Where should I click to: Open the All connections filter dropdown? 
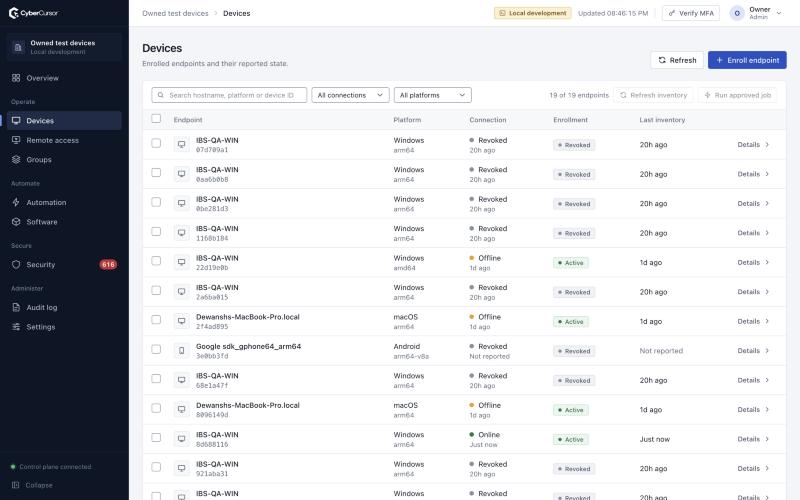point(350,95)
